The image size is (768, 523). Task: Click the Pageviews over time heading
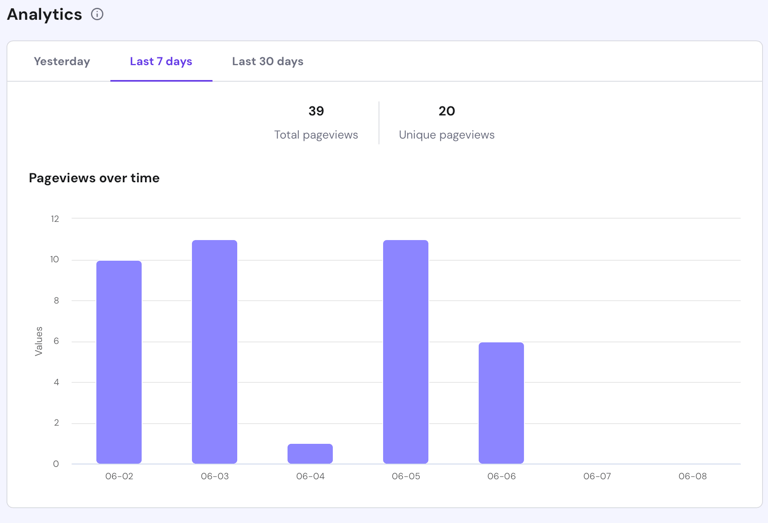[94, 178]
